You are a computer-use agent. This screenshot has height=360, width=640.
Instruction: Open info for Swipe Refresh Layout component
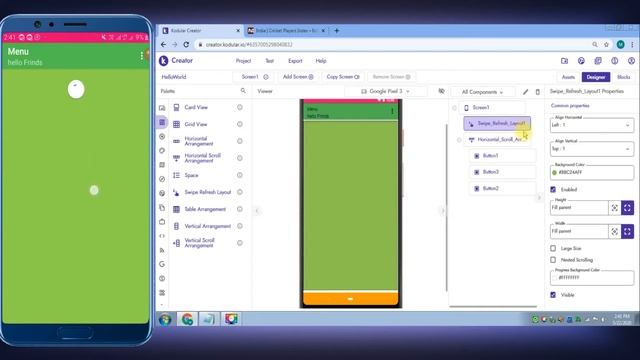point(240,192)
